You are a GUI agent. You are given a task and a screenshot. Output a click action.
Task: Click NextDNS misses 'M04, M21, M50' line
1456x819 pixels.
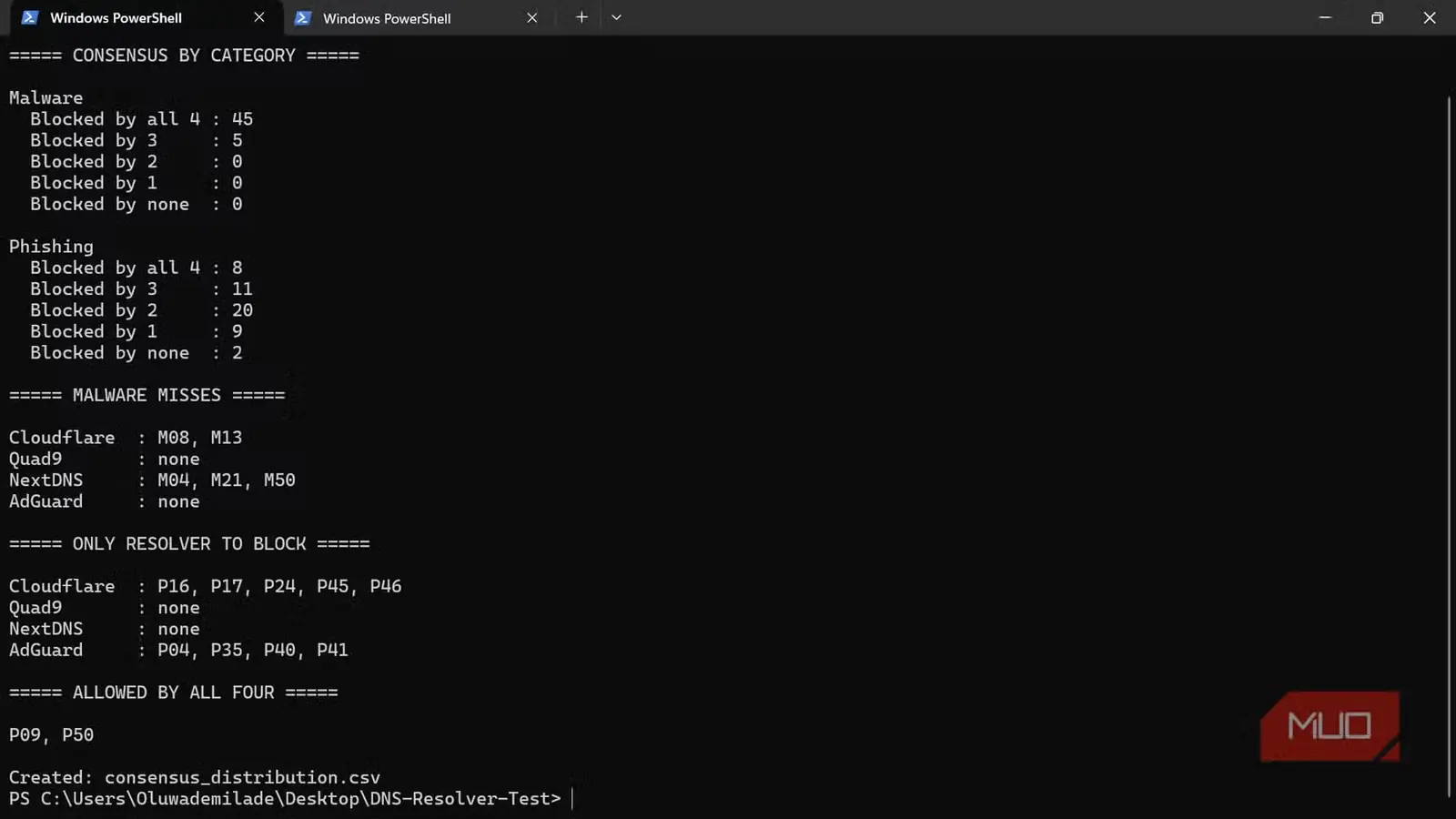click(x=152, y=480)
